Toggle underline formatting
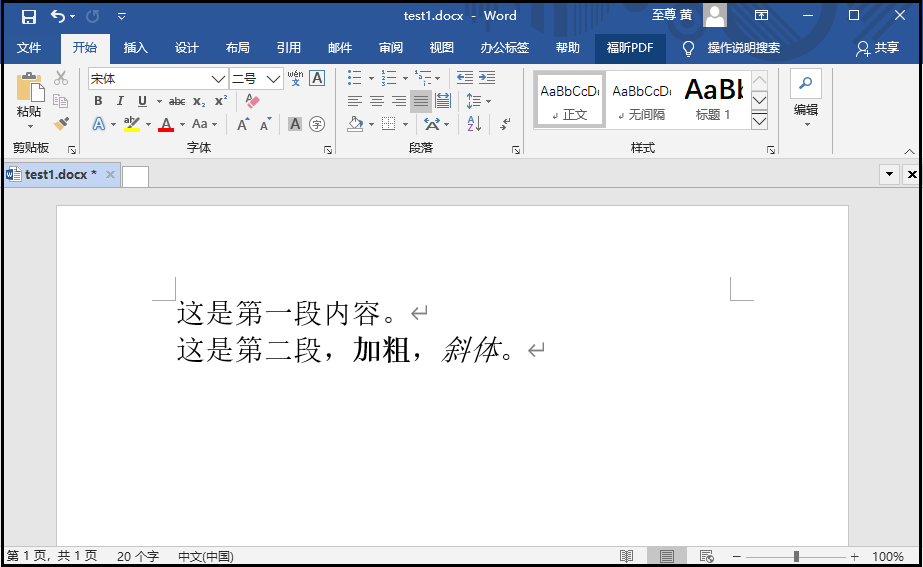 click(x=142, y=101)
